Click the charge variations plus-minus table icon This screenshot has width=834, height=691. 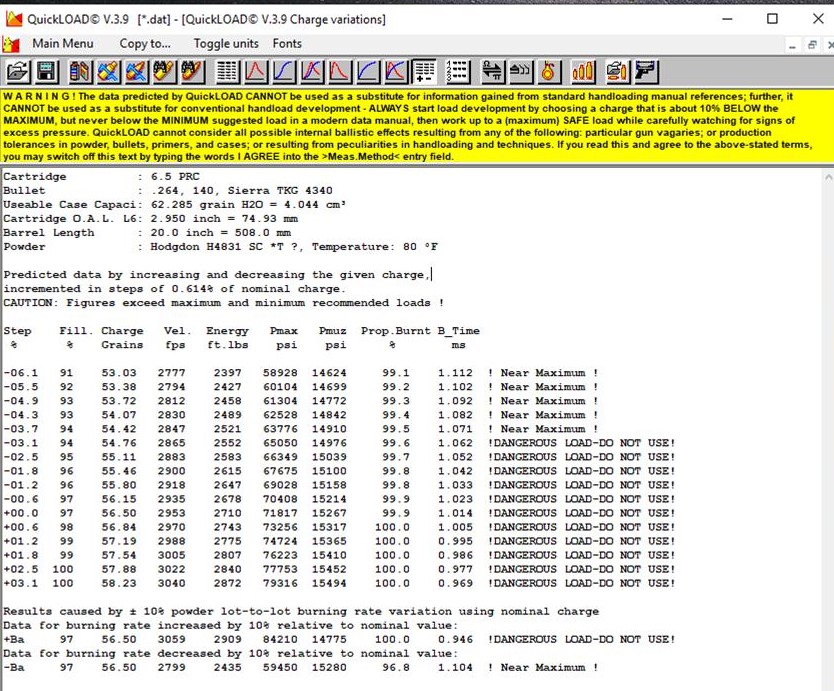pos(424,71)
